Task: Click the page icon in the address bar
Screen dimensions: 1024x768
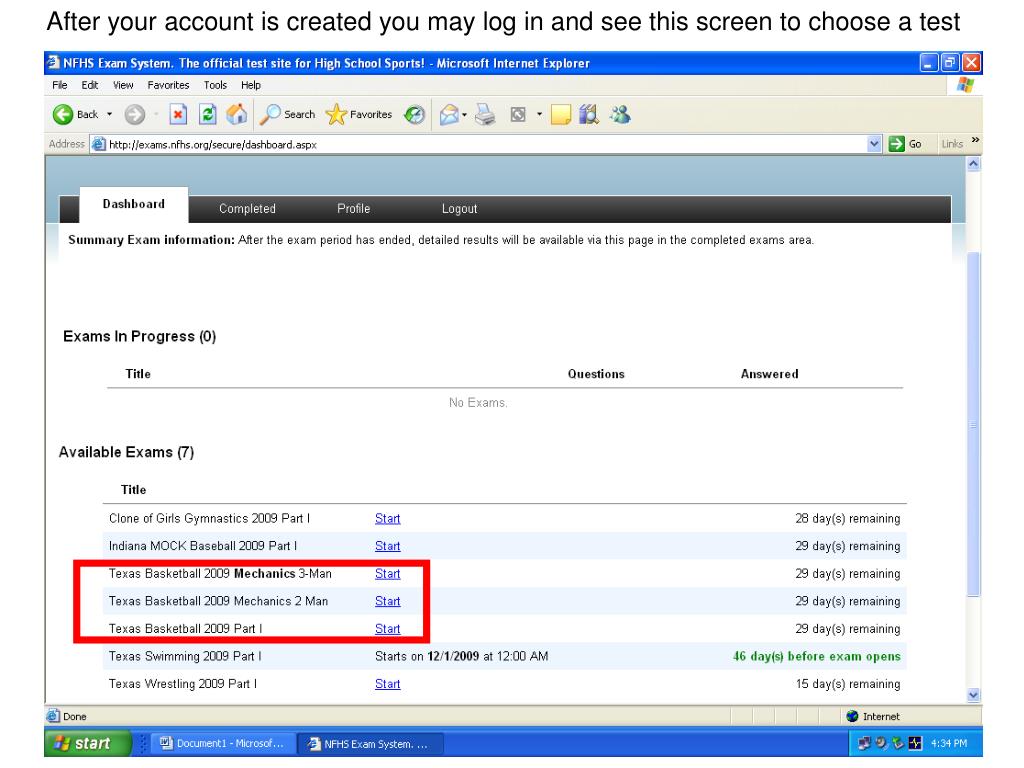Action: pos(99,144)
